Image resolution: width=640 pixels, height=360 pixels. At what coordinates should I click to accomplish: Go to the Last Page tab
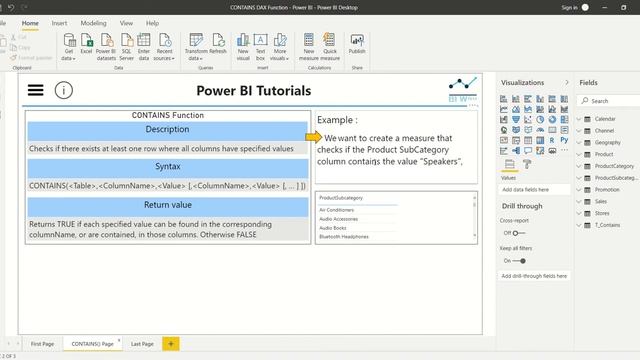142,344
